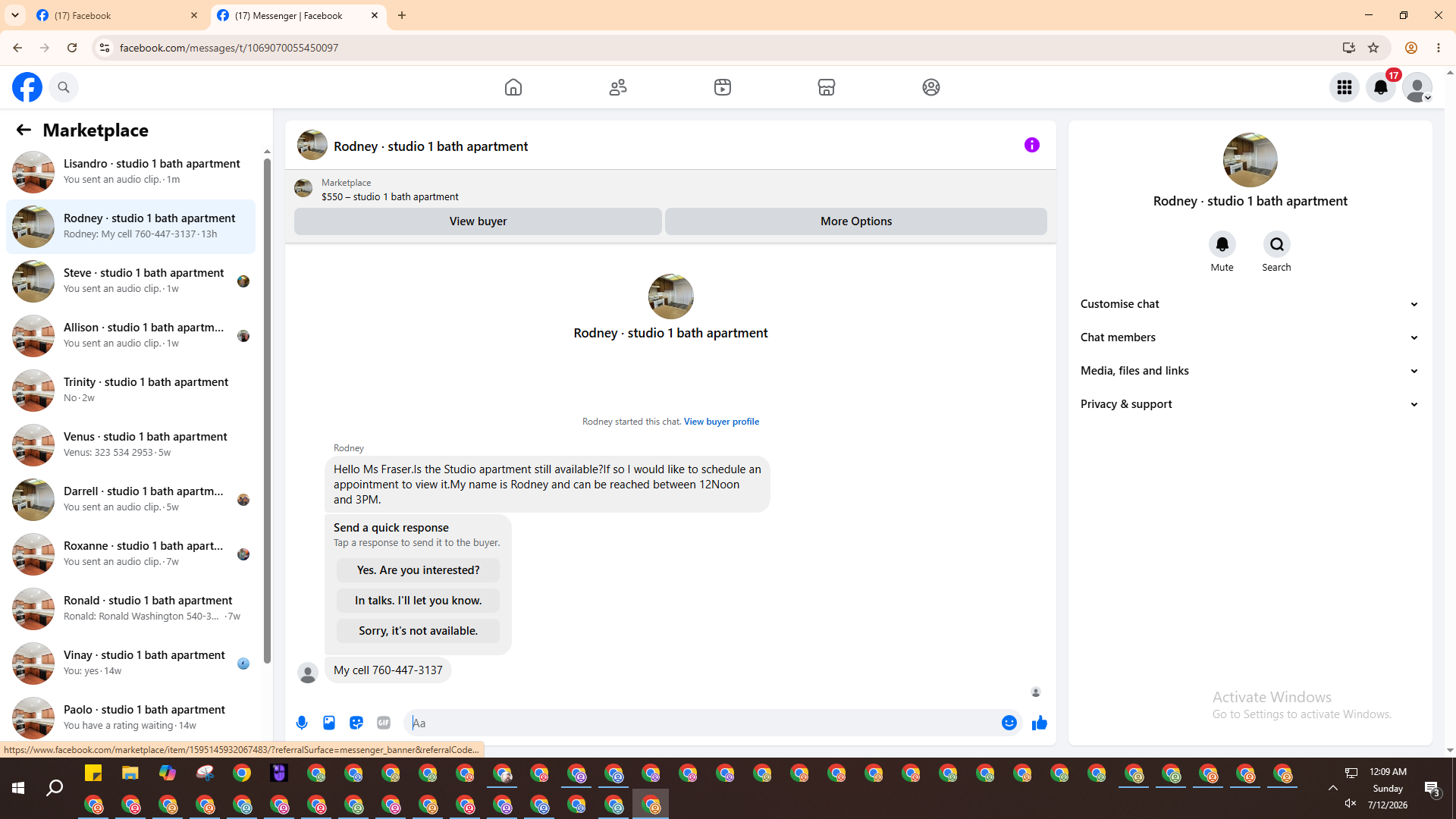Screen dimensions: 1456x819
Task: Open View buyer profile link
Action: (x=721, y=422)
